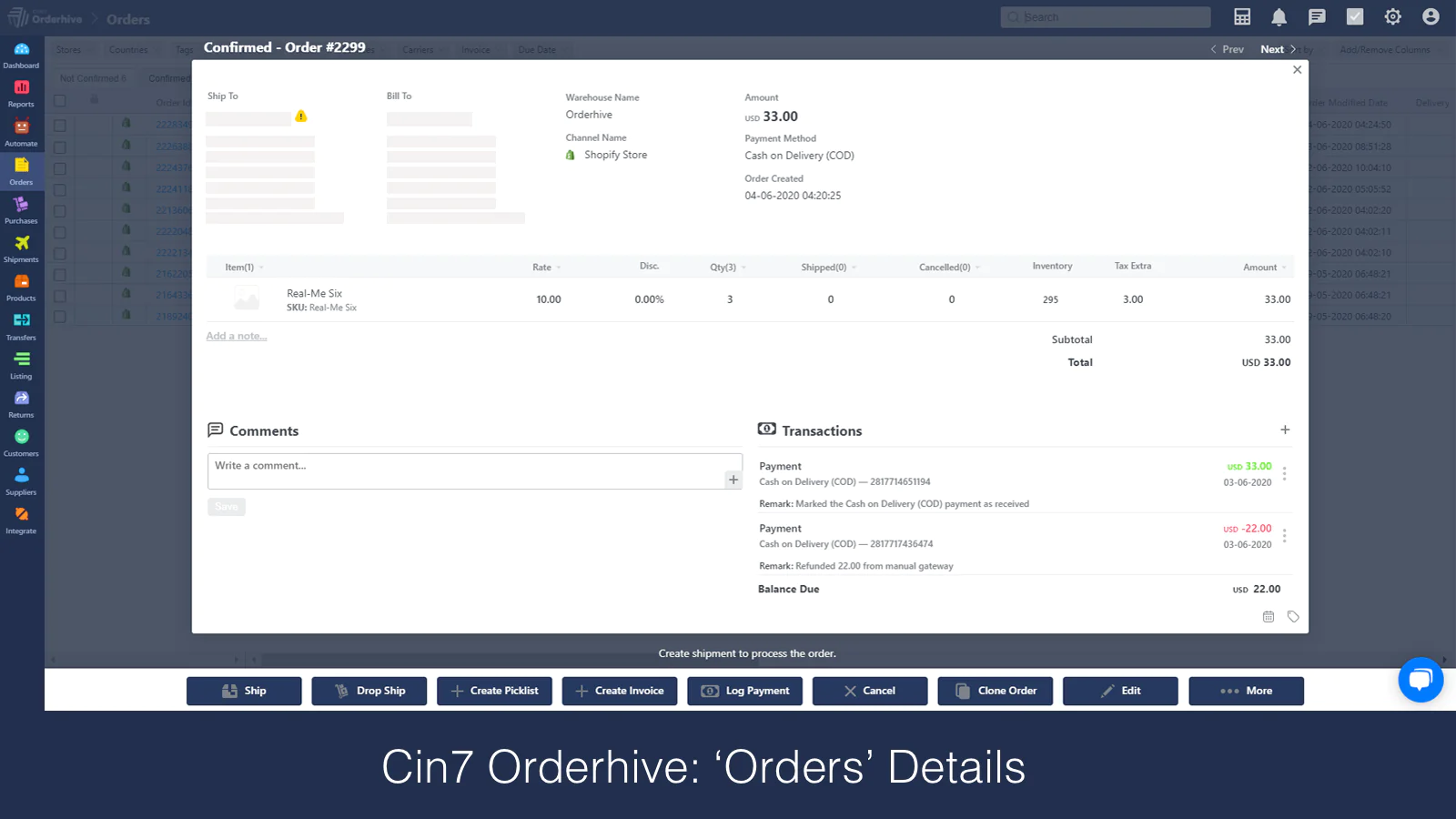The width and height of the screenshot is (1456, 819).
Task: Click Create Invoice button
Action: click(x=620, y=691)
